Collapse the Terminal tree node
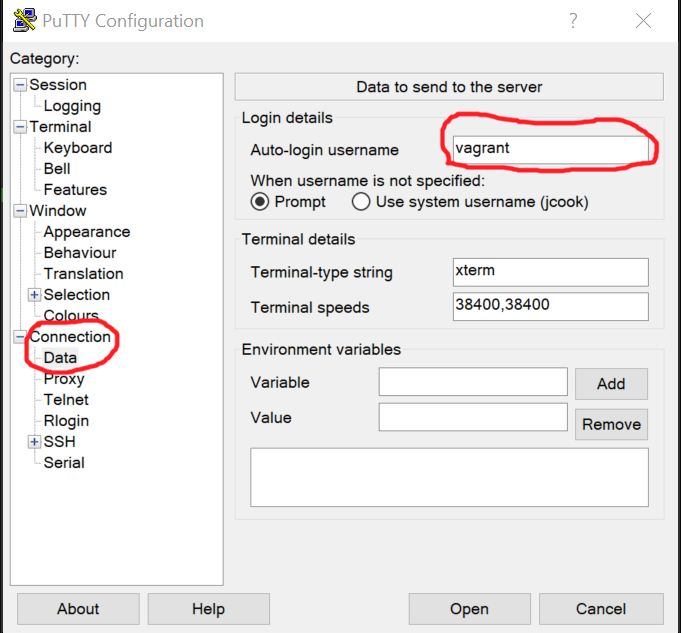 point(20,127)
